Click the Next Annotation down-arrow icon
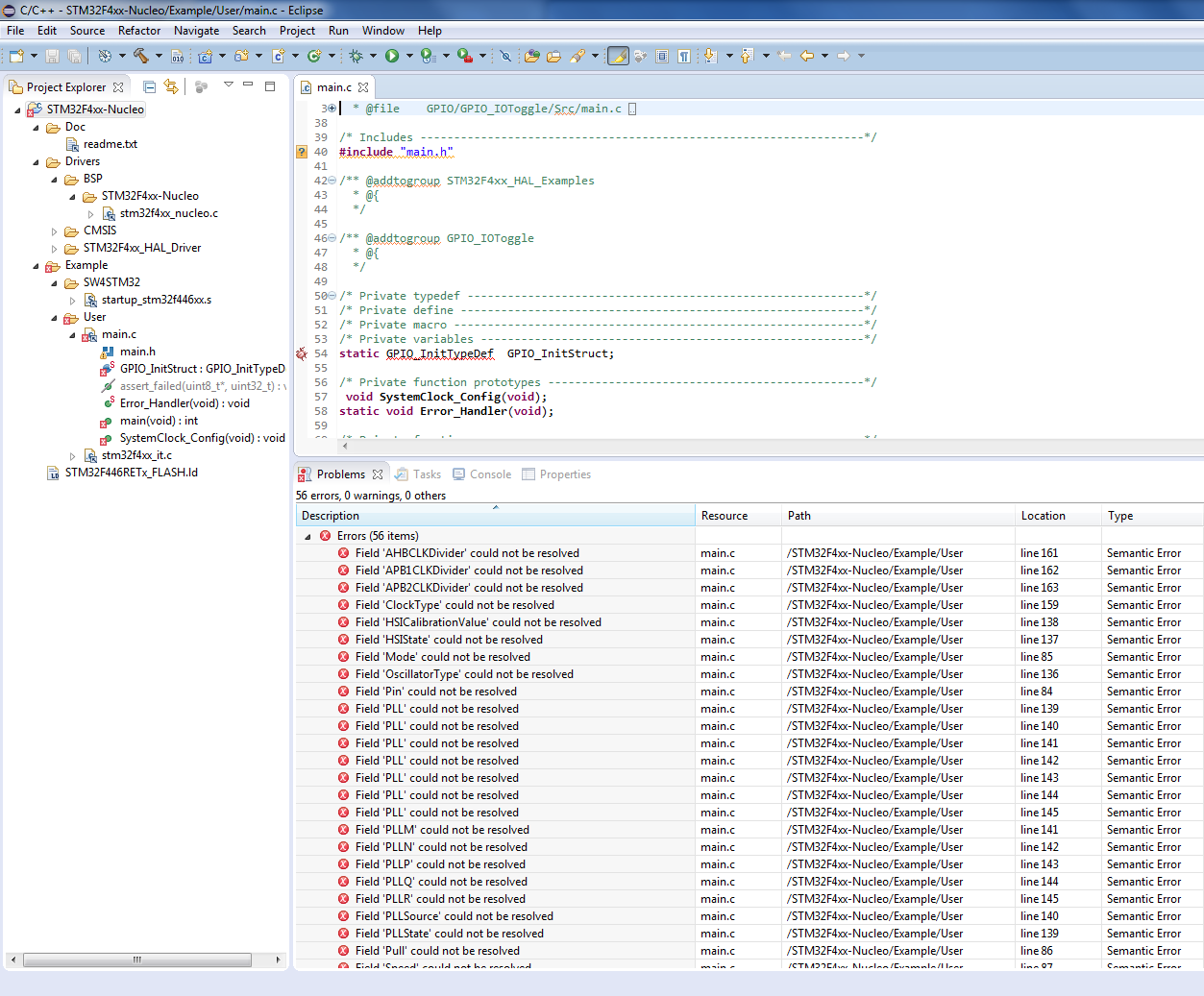This screenshot has width=1204, height=996. 710,56
